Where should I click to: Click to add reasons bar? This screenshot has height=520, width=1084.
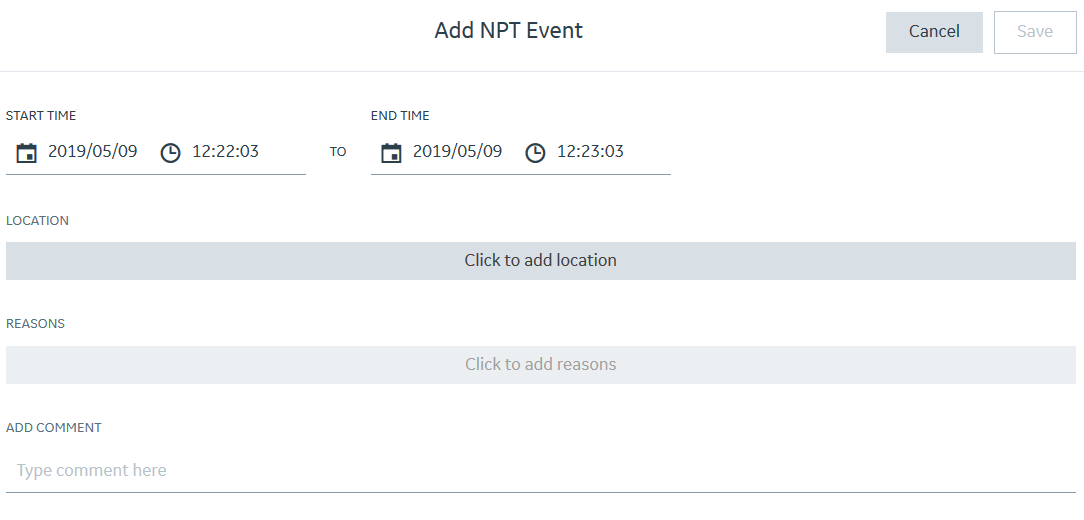[541, 364]
